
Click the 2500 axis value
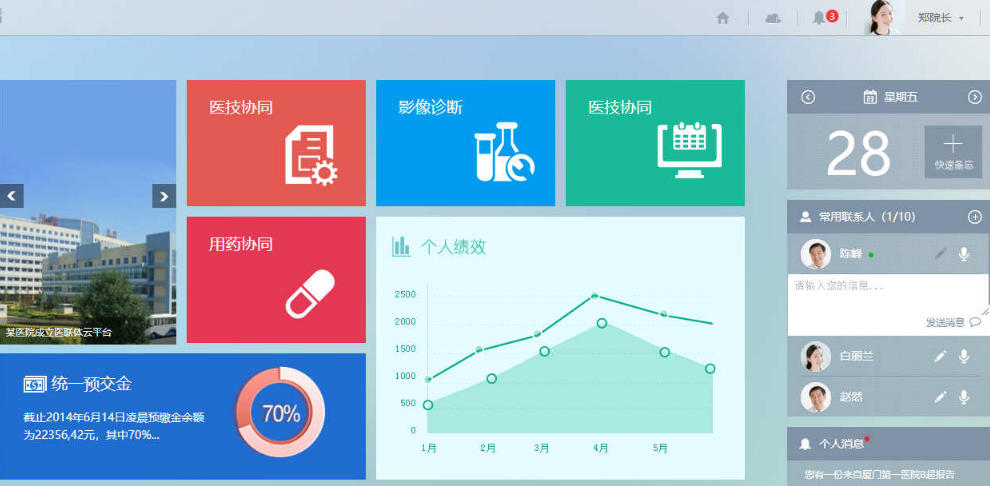coord(405,295)
